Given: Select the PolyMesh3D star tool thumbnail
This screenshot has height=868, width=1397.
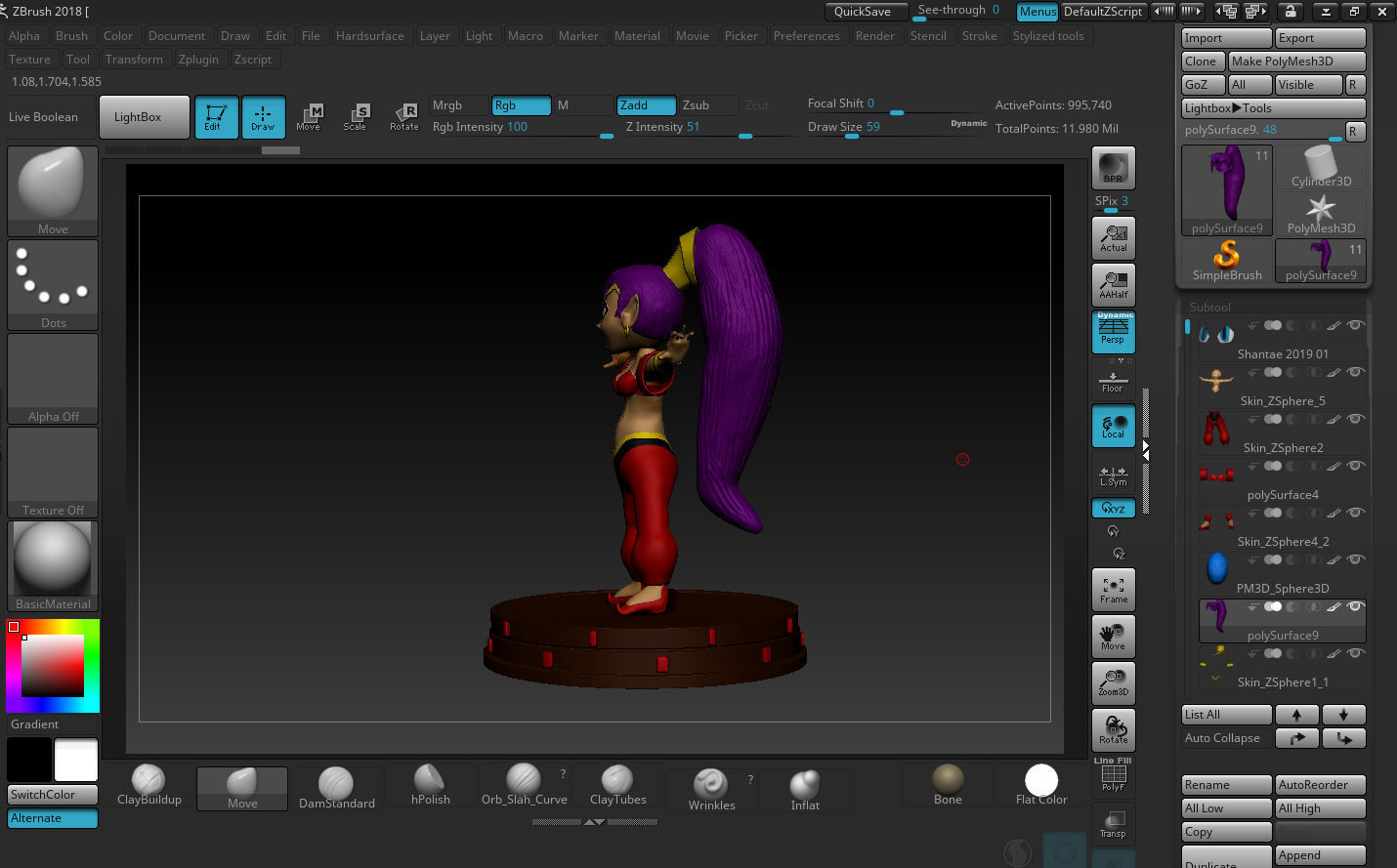Looking at the screenshot, I should [1321, 214].
